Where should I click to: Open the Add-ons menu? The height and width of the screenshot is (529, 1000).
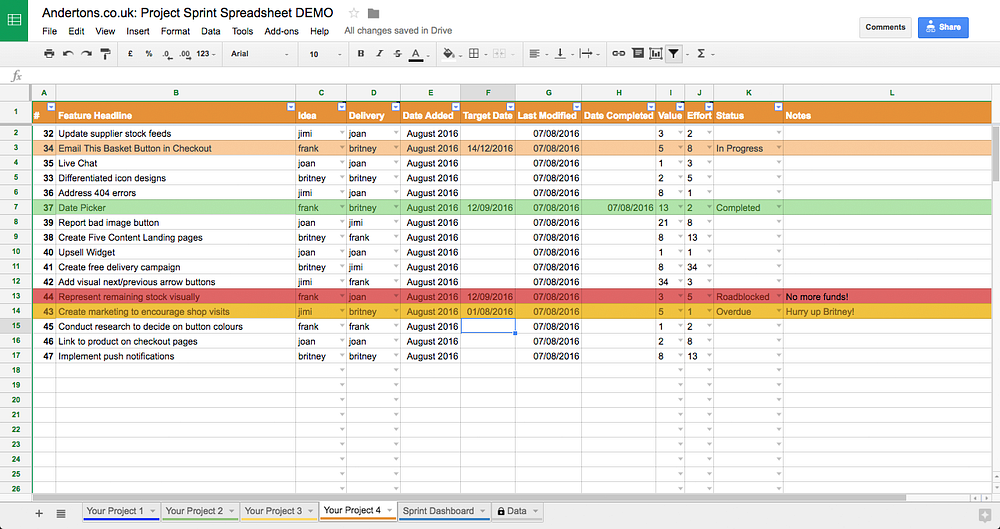point(281,31)
